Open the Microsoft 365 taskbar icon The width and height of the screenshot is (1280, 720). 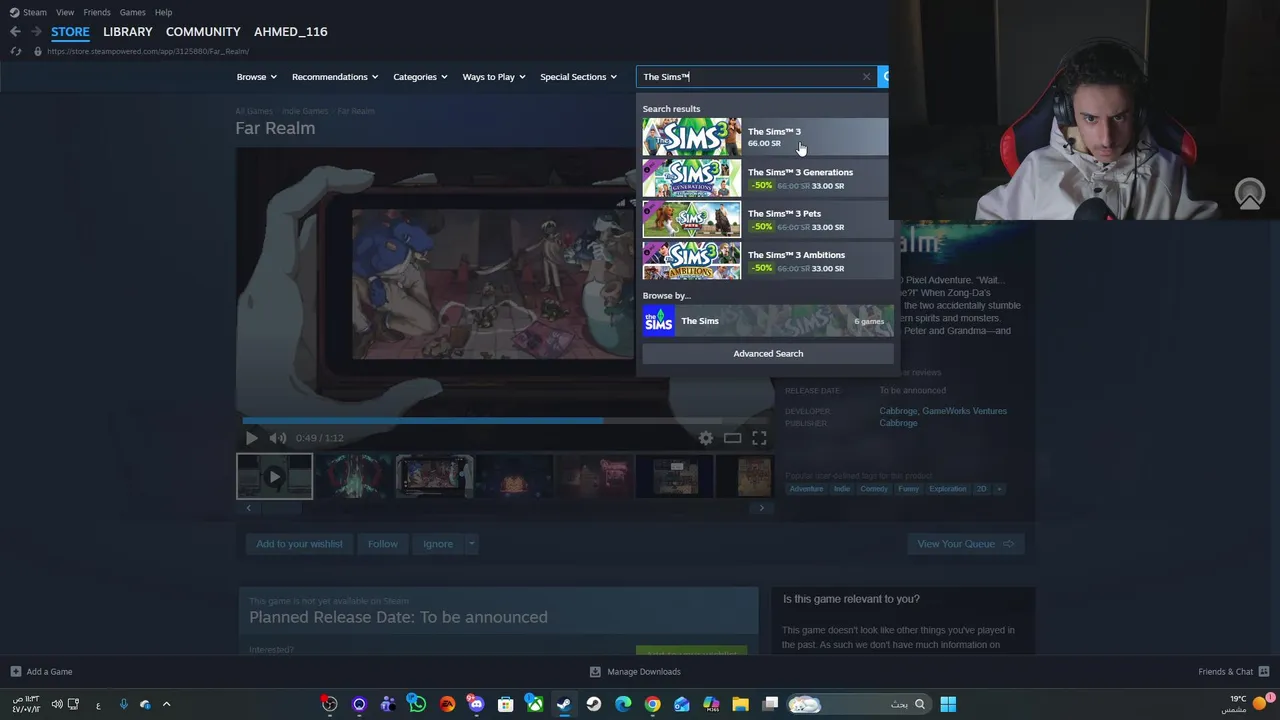pos(711,704)
